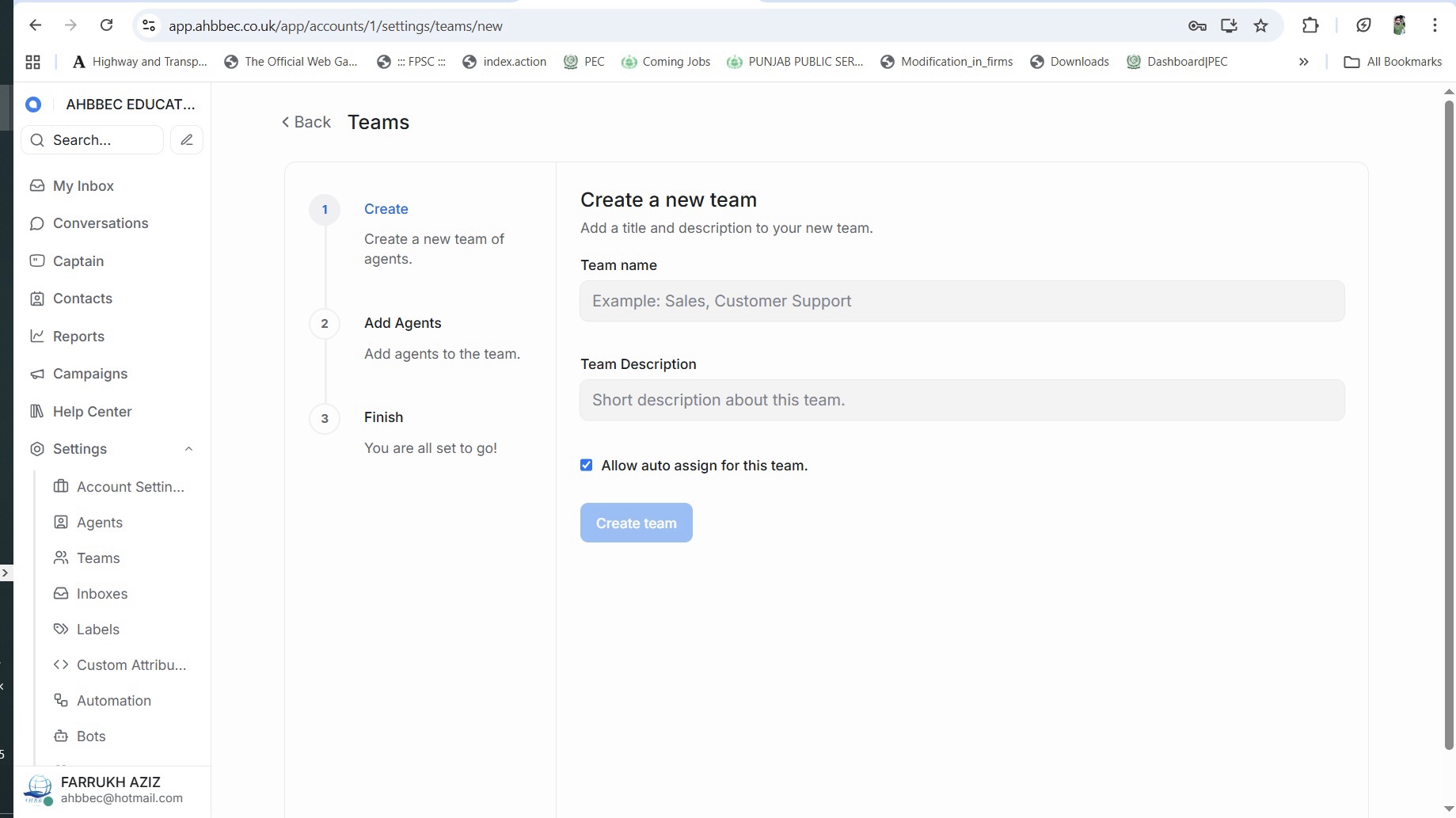Open Chrome three-dot menu
1456x818 pixels.
(x=1434, y=25)
